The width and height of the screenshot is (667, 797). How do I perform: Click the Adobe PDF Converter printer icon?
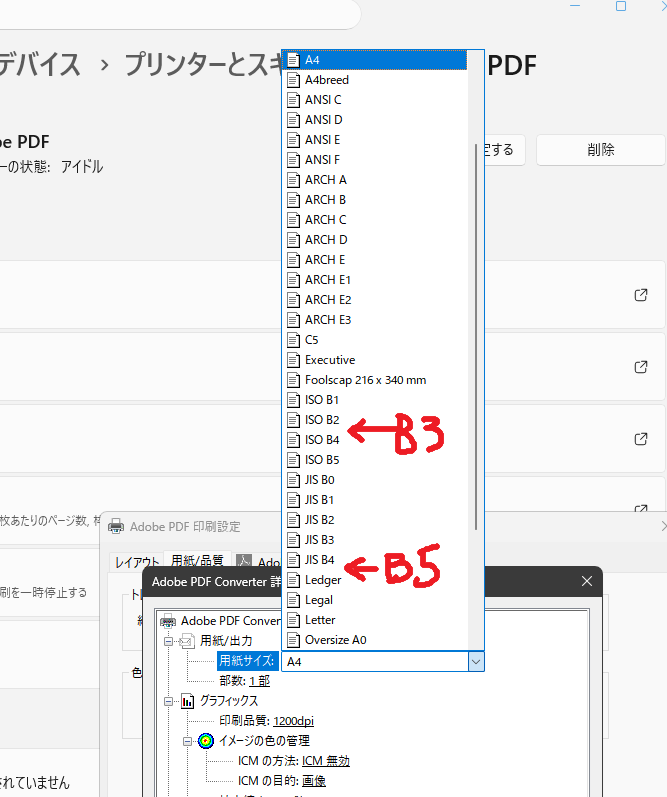click(168, 621)
